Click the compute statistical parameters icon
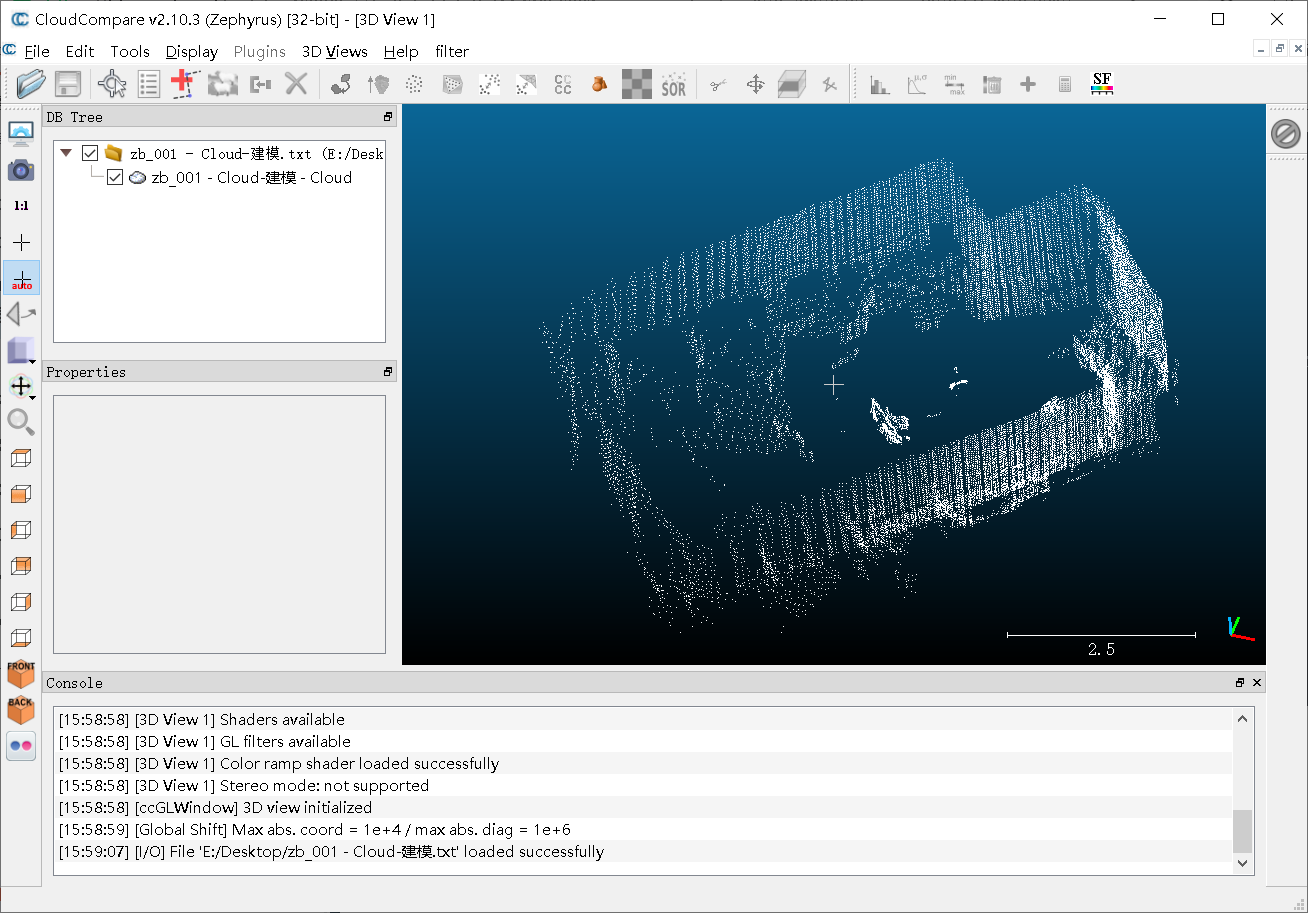Screen dimensions: 1308x913 [x=917, y=85]
